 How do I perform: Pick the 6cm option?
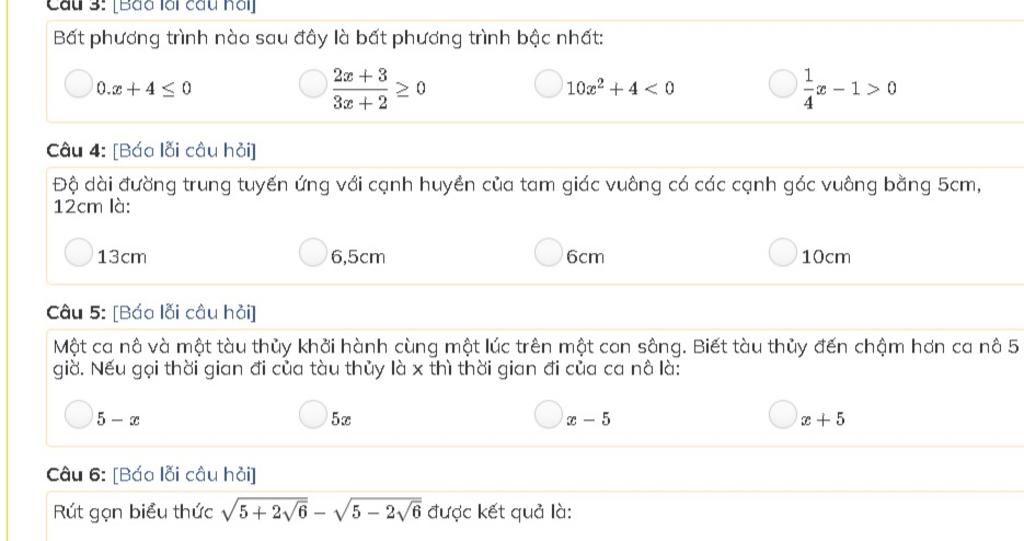[548, 252]
